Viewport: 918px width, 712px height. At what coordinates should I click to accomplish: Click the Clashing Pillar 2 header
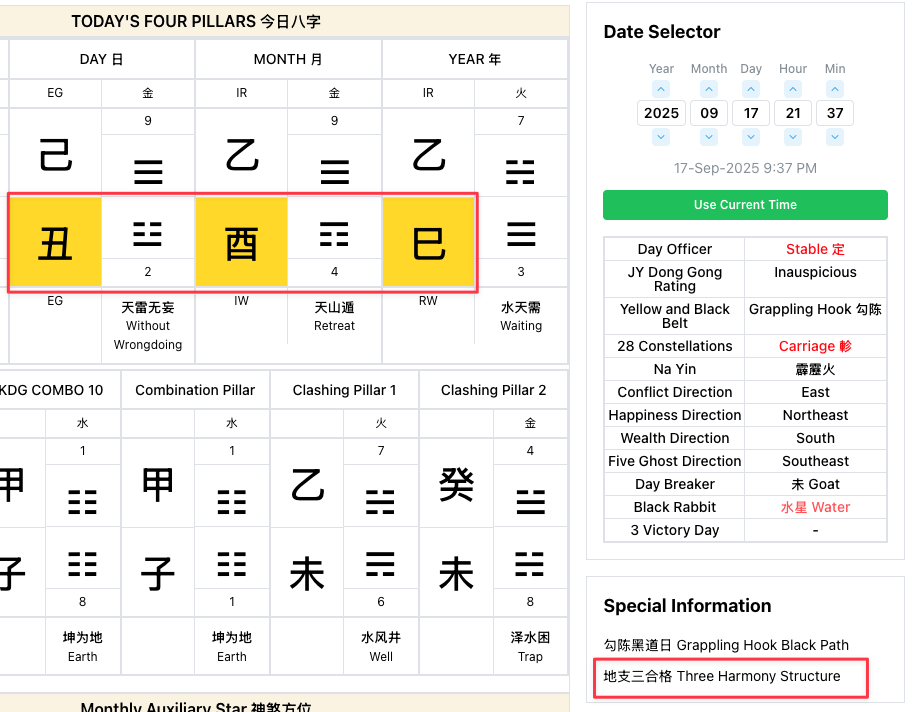point(494,390)
